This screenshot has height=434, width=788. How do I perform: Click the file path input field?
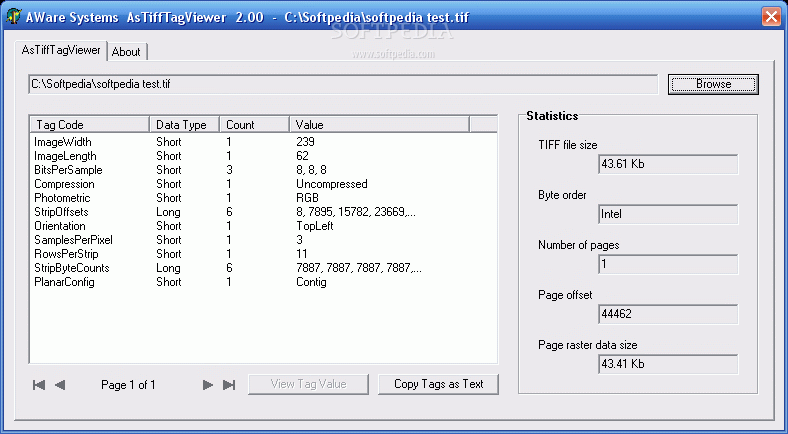(343, 84)
